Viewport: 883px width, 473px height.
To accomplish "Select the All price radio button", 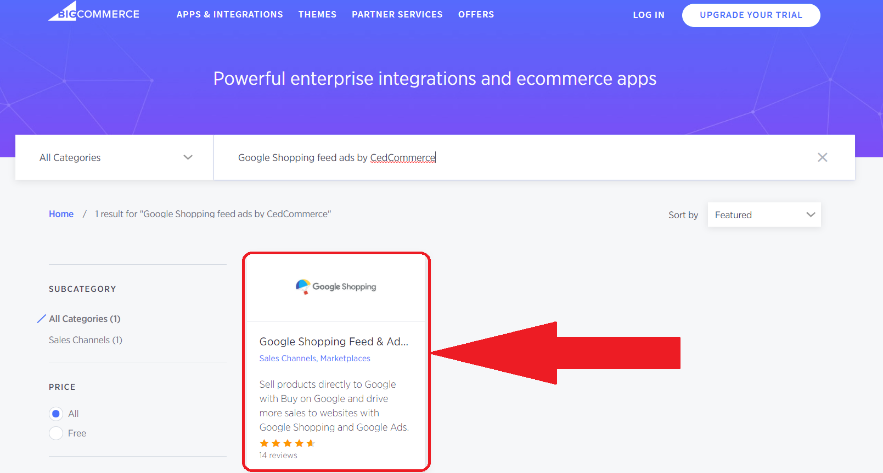I will coord(56,414).
